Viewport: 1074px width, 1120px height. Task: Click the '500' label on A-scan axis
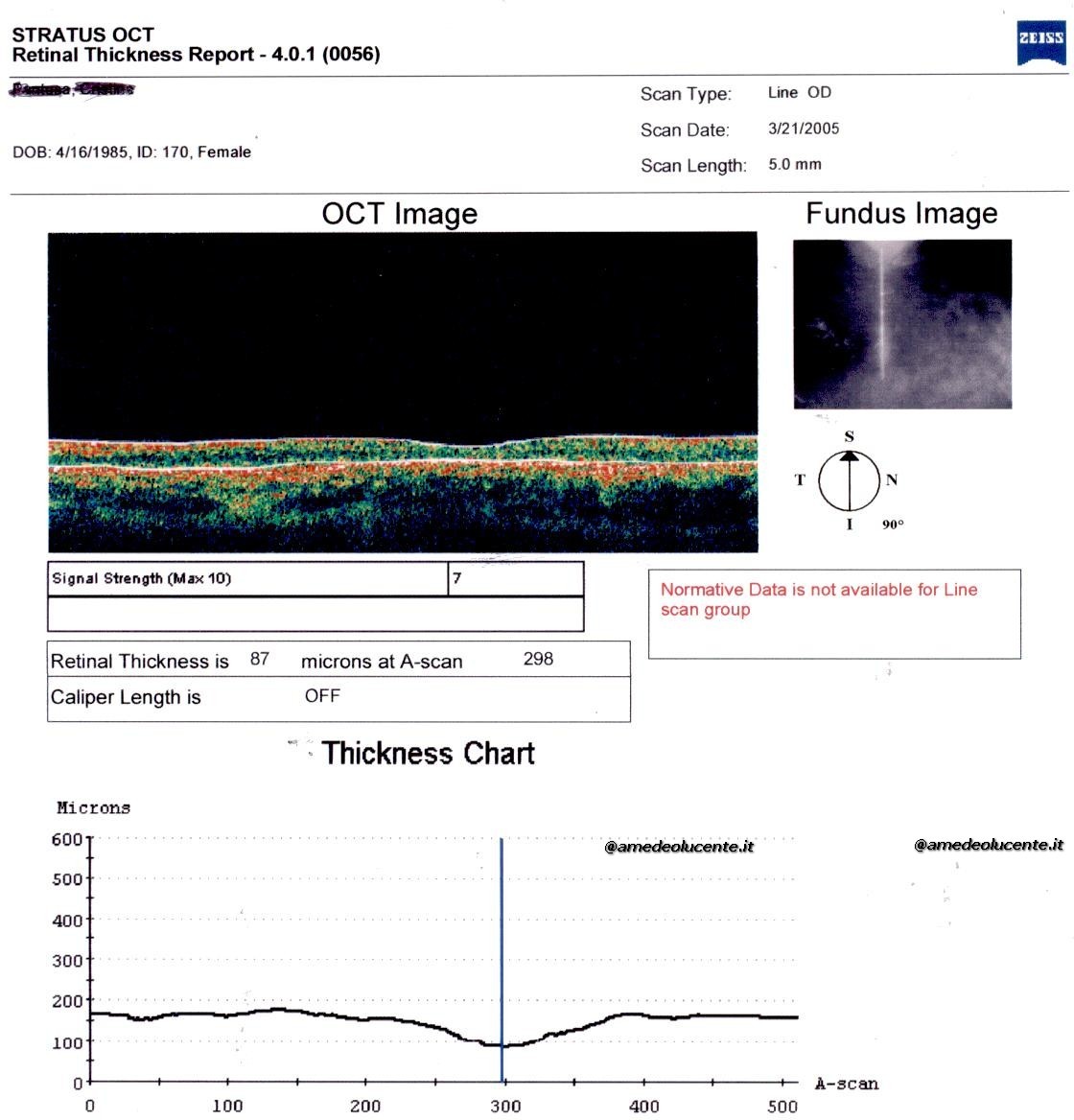(782, 1107)
